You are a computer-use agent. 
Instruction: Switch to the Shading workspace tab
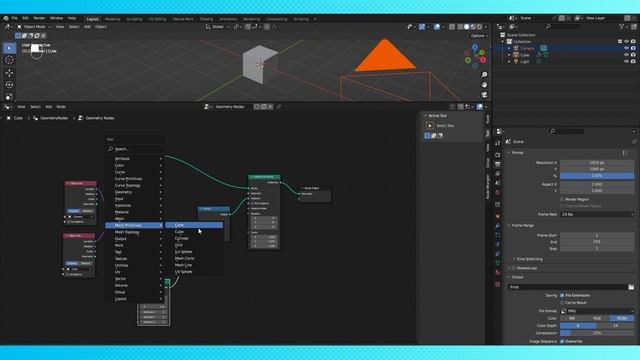207,19
